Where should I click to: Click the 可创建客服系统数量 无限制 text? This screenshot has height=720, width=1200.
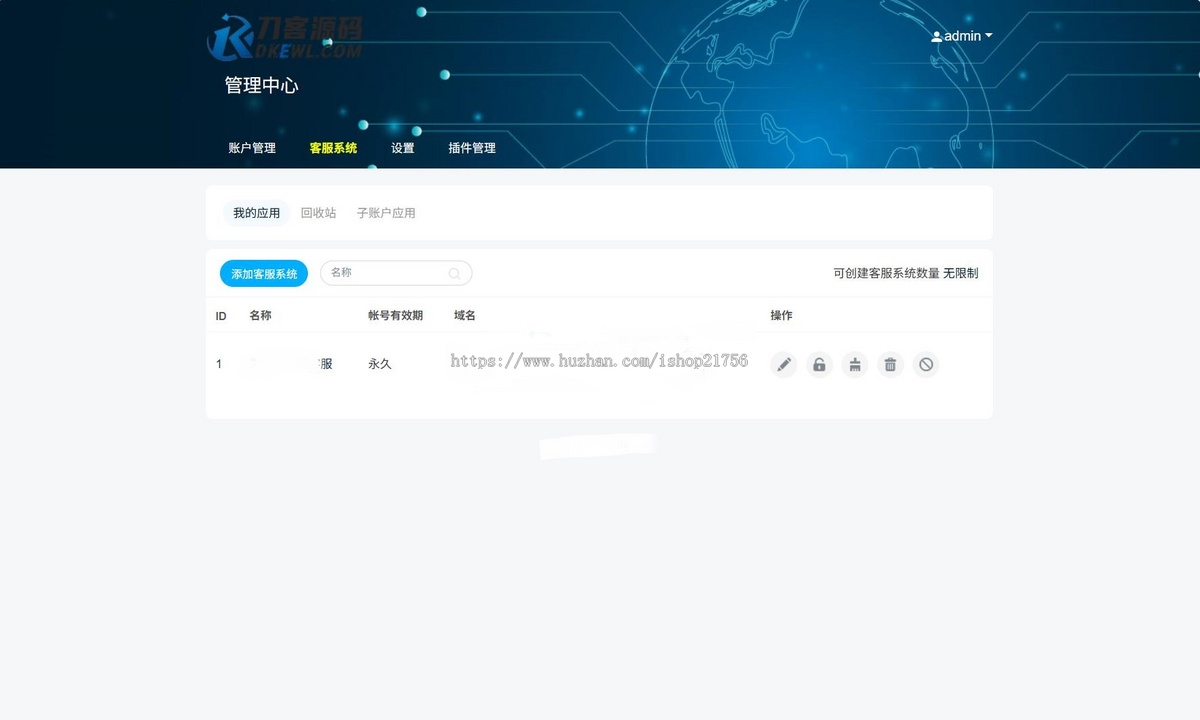point(906,273)
